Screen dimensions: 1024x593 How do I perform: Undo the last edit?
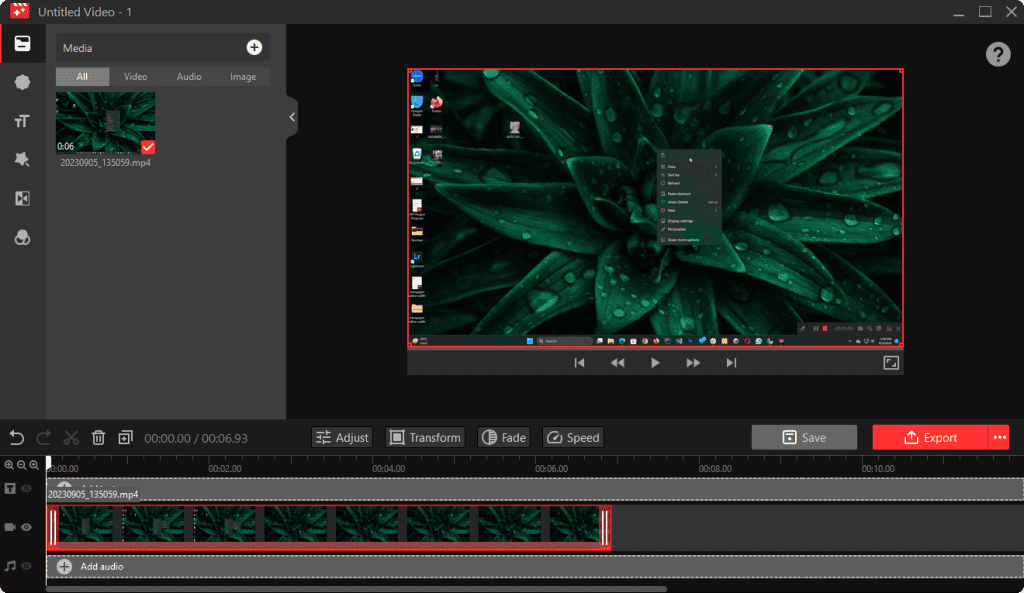15,437
